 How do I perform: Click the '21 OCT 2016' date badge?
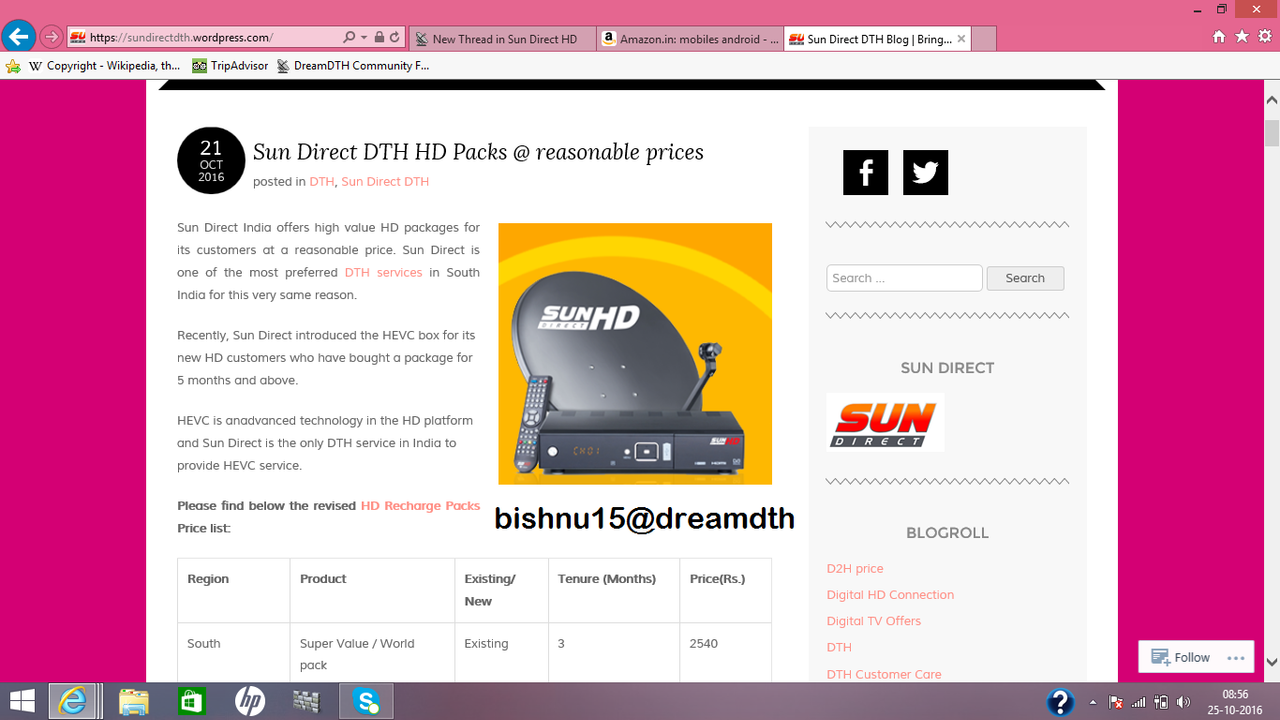coord(211,160)
